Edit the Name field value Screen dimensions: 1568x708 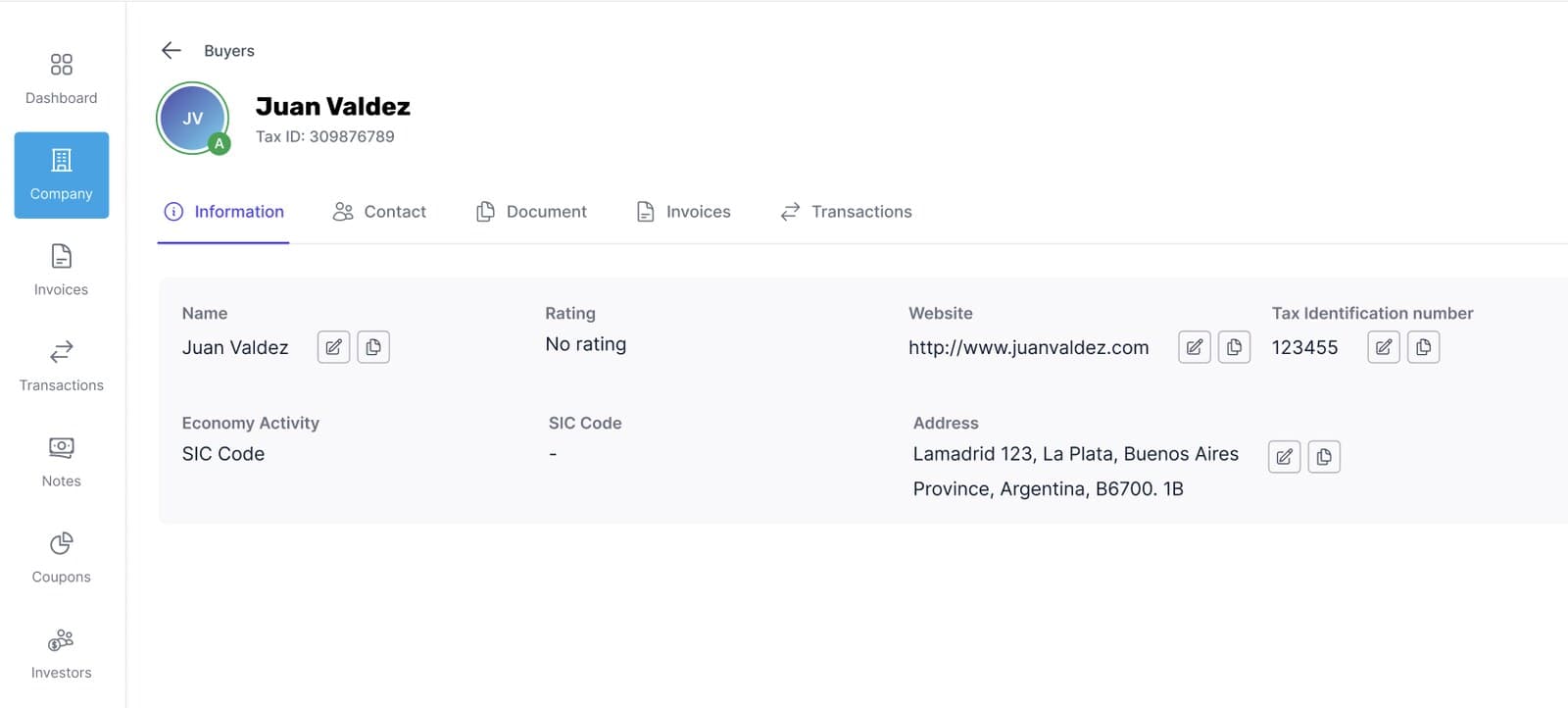tap(333, 347)
